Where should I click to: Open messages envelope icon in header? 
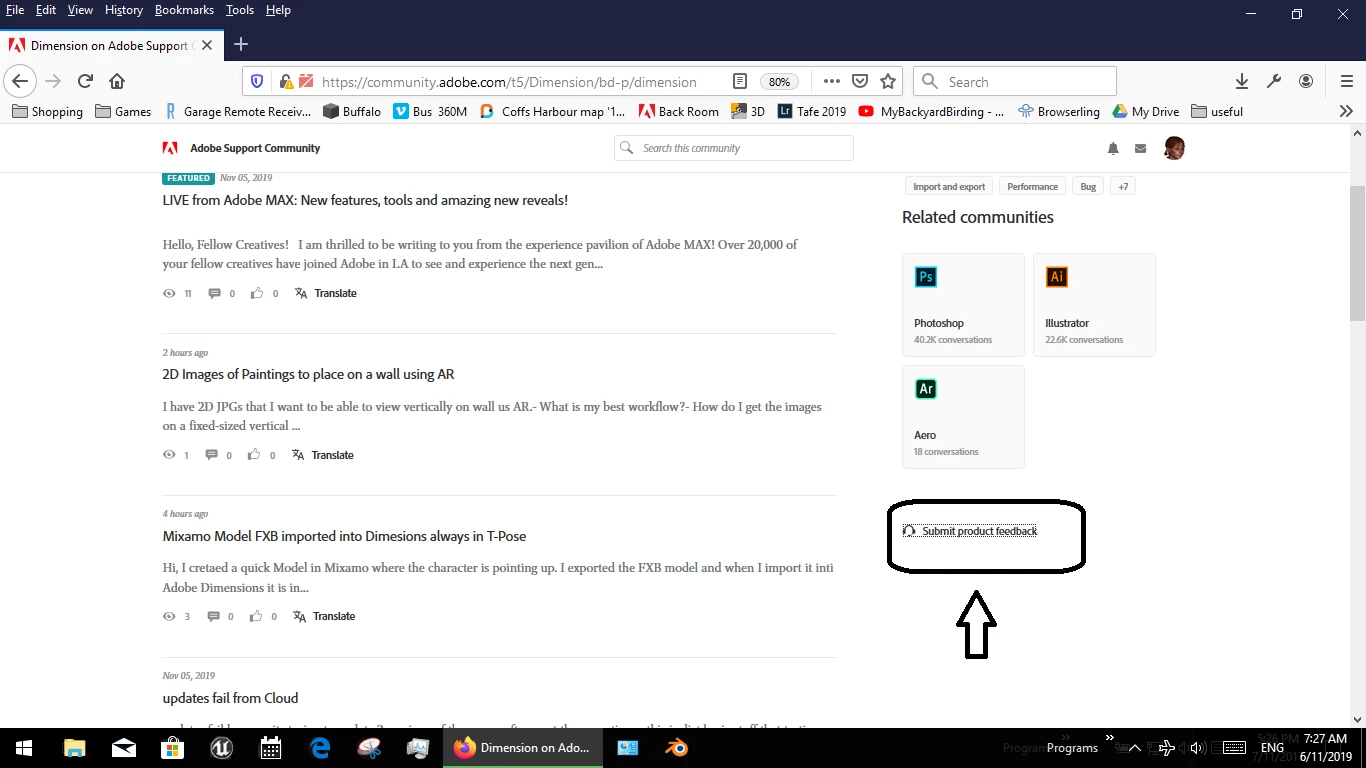click(1140, 148)
